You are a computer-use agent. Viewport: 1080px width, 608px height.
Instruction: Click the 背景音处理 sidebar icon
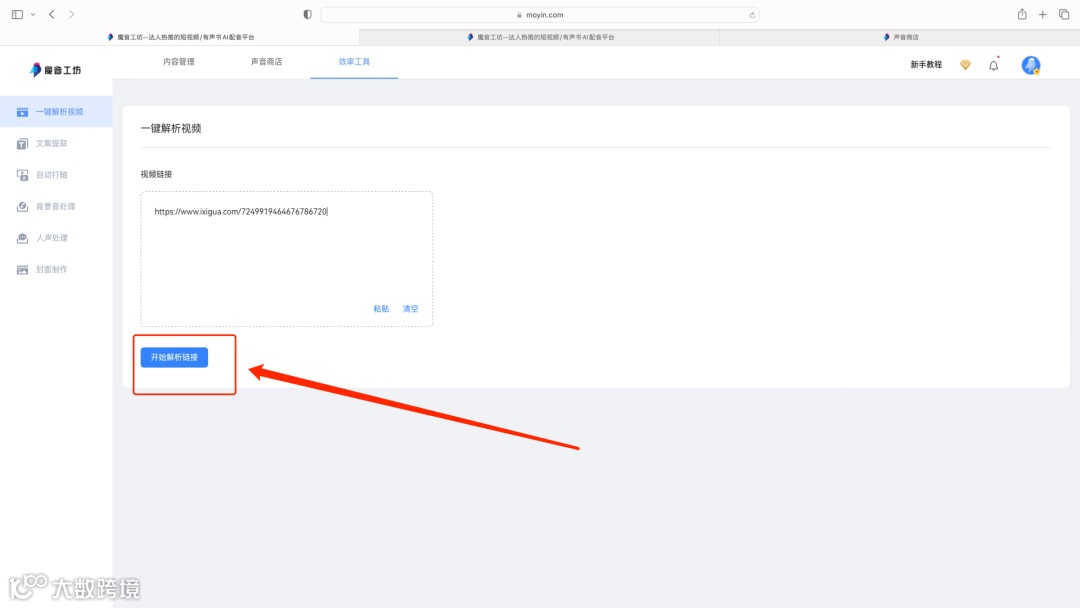[x=22, y=207]
